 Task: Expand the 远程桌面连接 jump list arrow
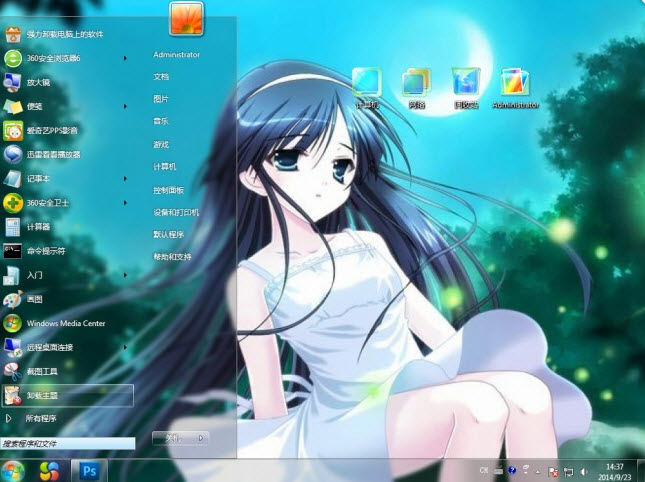pos(125,347)
